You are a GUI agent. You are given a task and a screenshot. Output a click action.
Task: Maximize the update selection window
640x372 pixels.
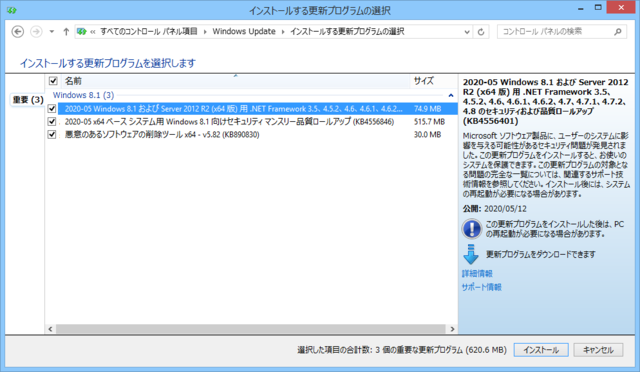click(x=598, y=8)
